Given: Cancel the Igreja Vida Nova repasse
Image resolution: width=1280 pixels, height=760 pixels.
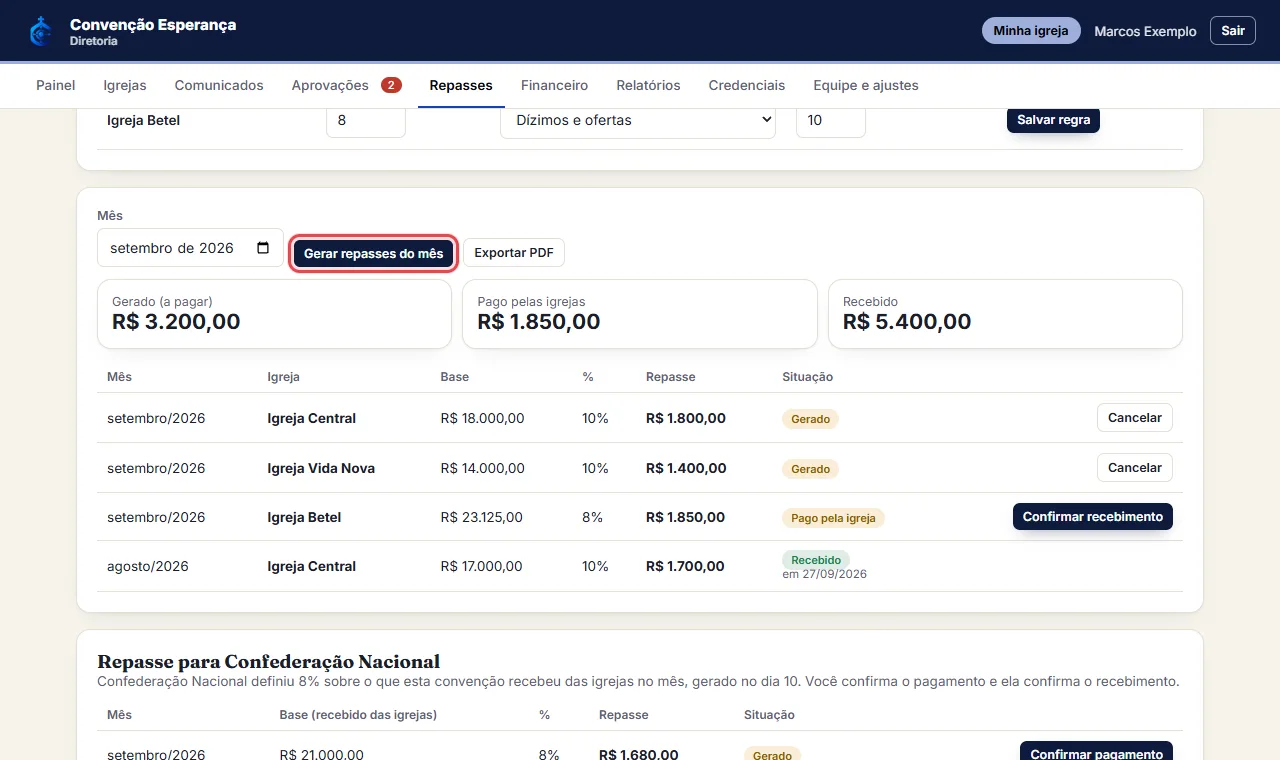Looking at the screenshot, I should (x=1135, y=468).
